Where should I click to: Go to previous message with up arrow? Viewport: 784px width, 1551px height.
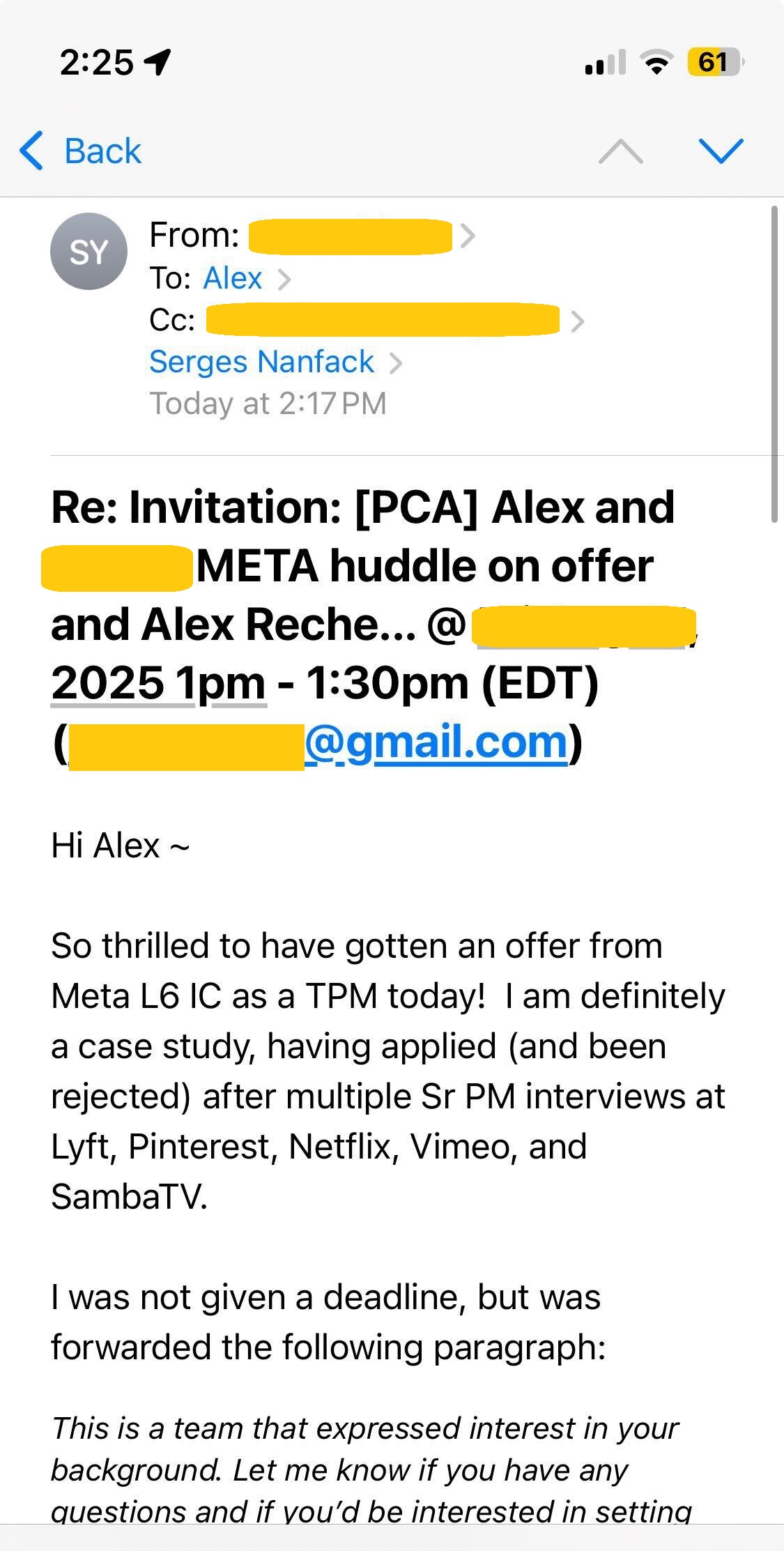(x=620, y=151)
